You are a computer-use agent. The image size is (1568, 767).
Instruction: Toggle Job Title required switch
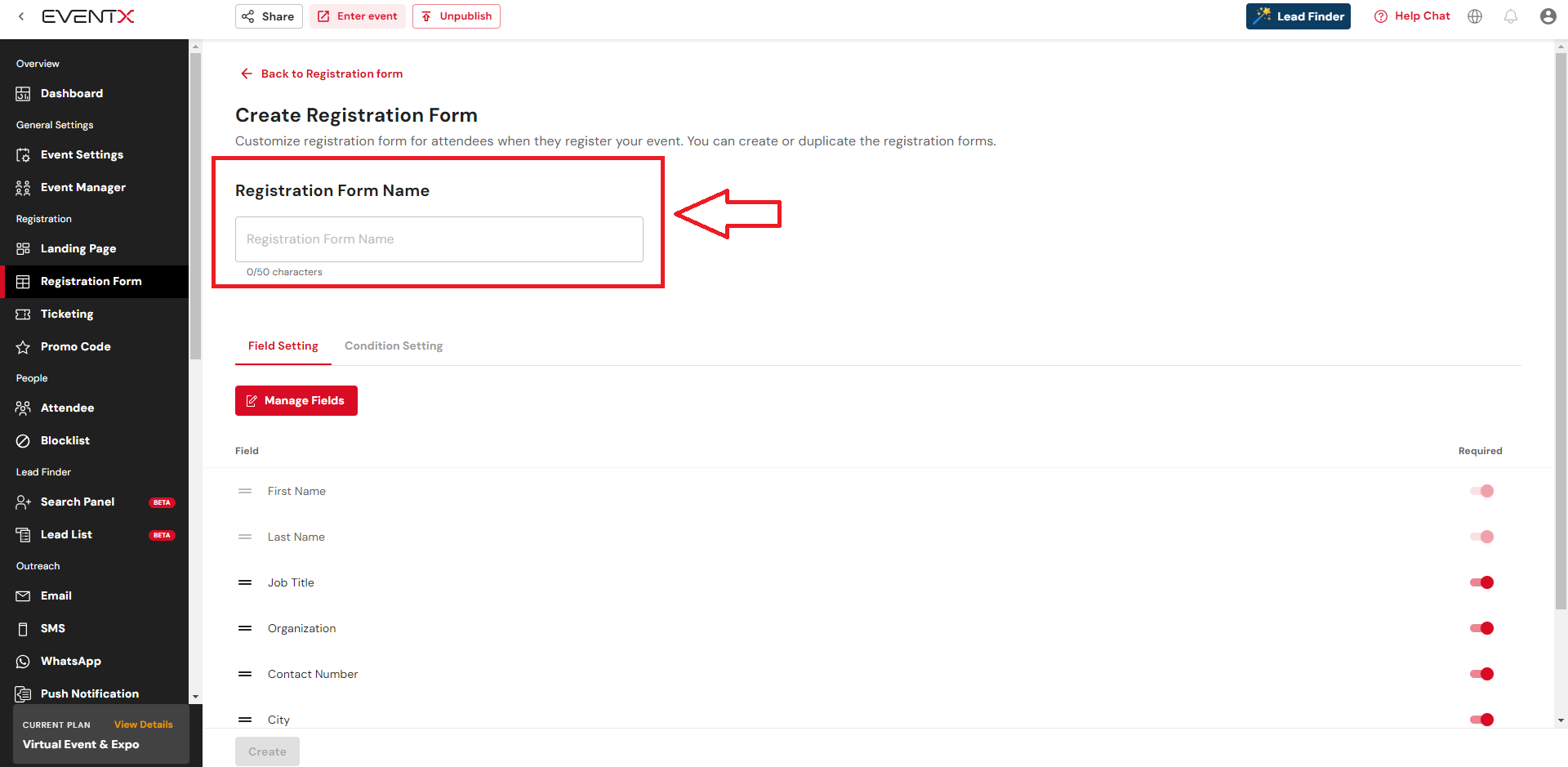point(1481,582)
